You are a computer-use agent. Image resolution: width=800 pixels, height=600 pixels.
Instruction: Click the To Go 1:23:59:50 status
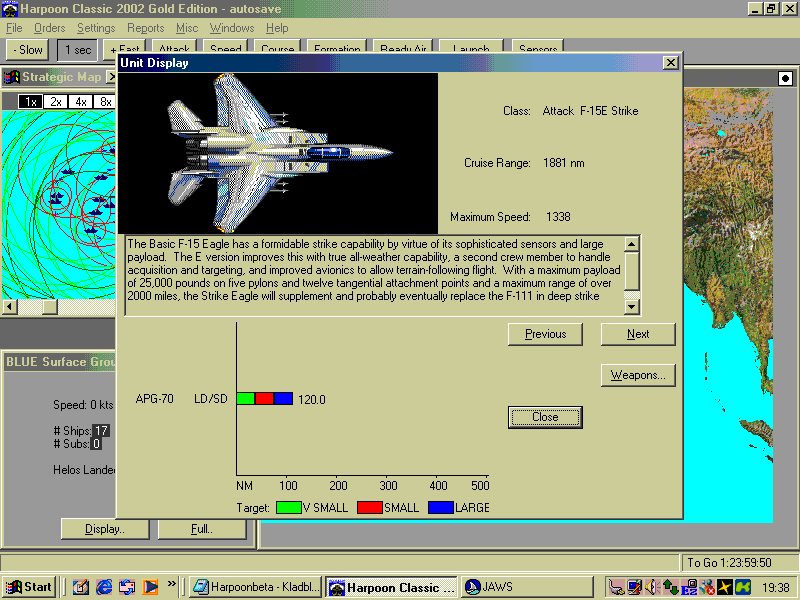(x=729, y=563)
